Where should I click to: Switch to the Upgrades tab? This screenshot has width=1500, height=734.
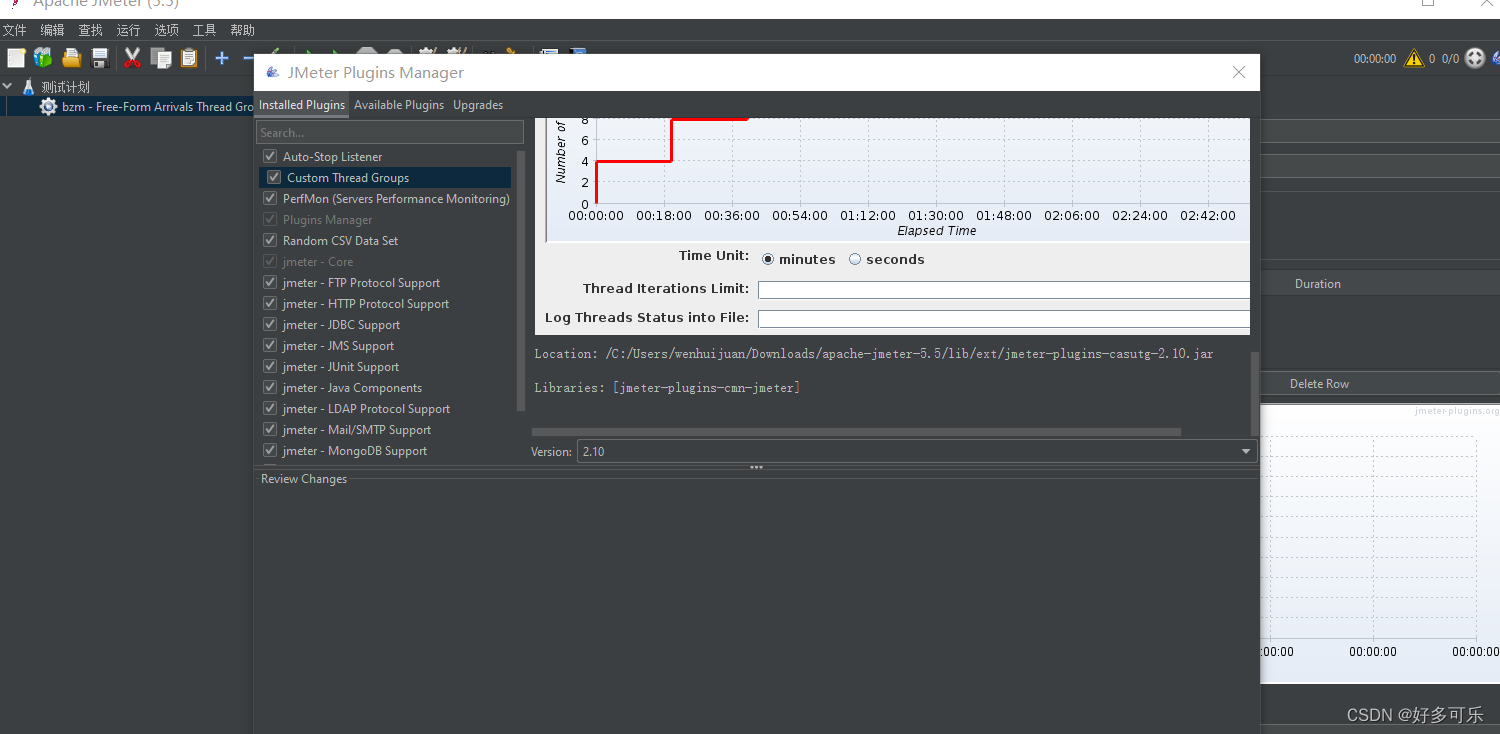[x=478, y=105]
